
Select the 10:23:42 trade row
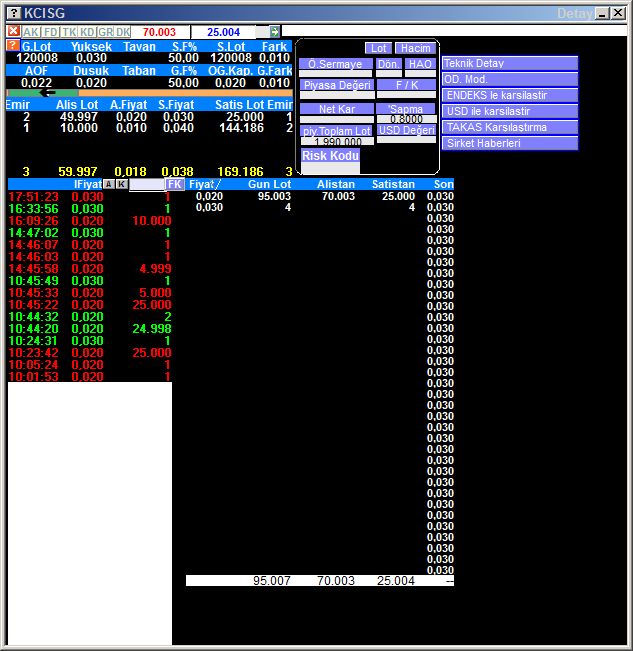pyautogui.click(x=90, y=353)
